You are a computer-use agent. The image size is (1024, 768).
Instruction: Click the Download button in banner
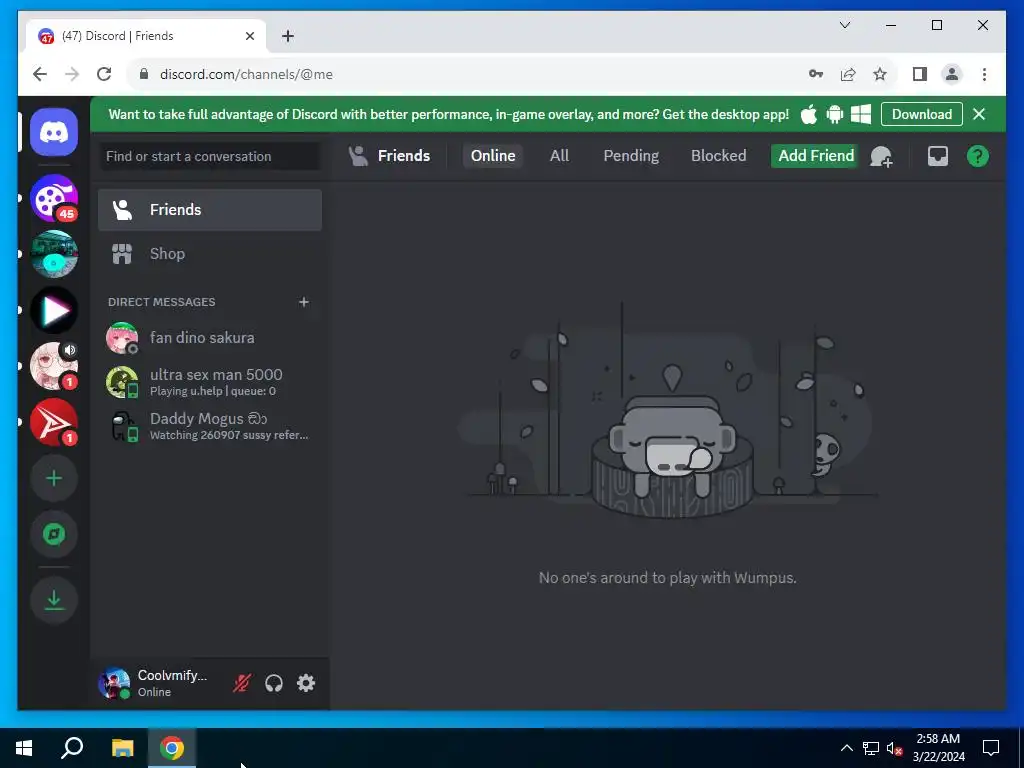(x=921, y=114)
